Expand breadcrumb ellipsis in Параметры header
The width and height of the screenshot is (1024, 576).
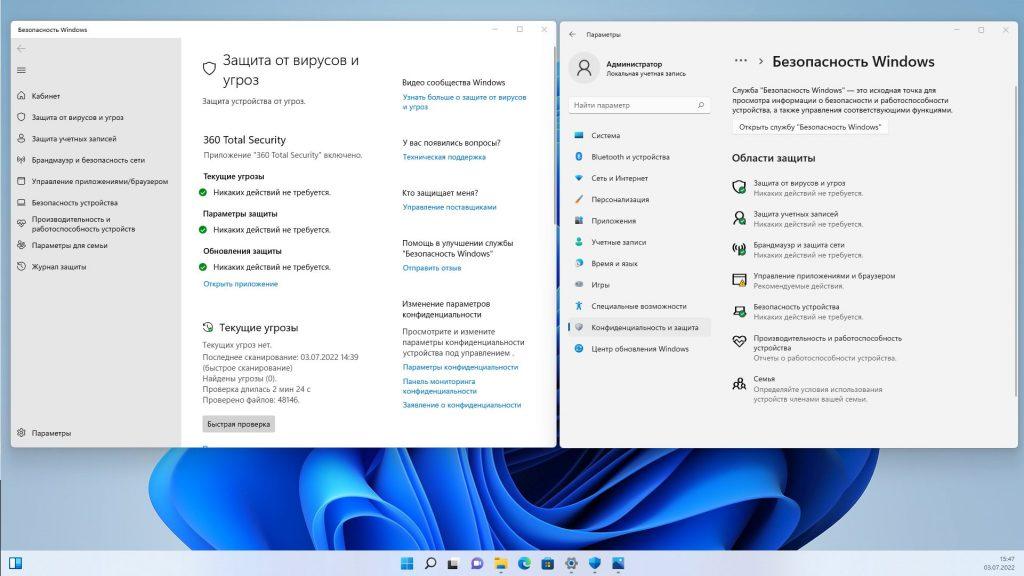741,61
